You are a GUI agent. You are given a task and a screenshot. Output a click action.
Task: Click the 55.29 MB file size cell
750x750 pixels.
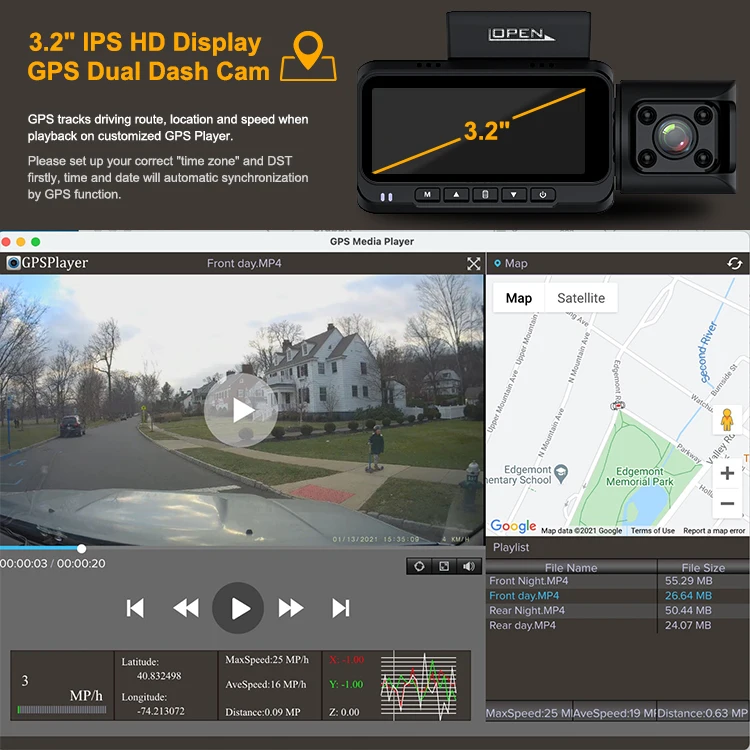(688, 581)
